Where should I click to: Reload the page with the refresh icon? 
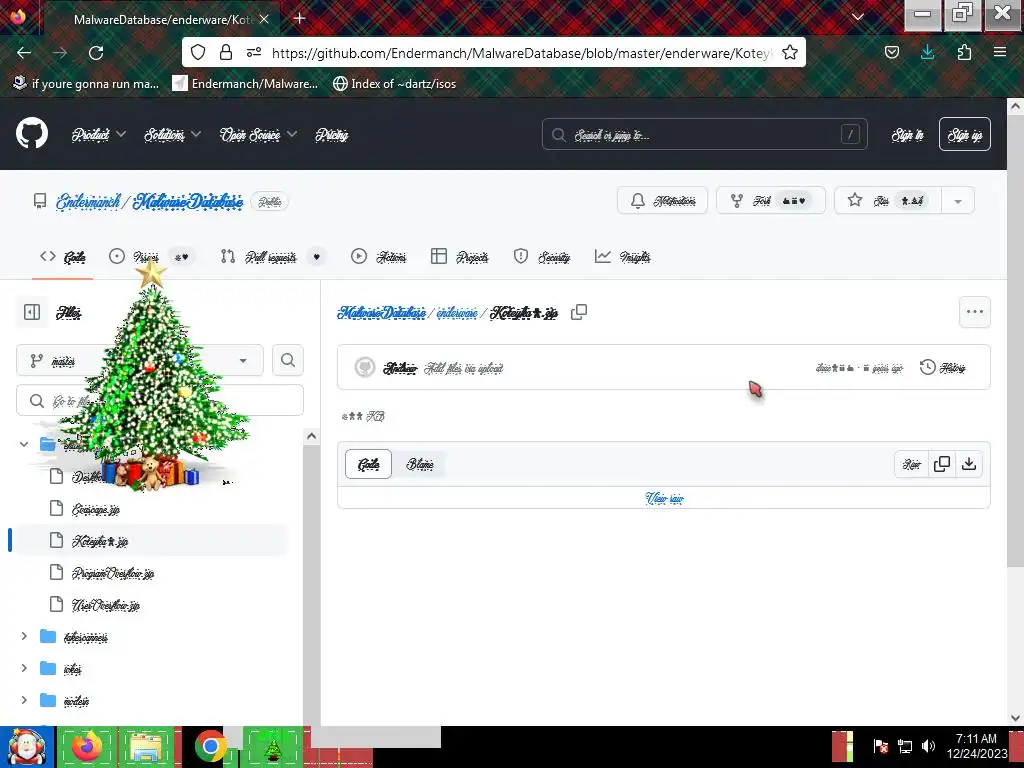[96, 53]
